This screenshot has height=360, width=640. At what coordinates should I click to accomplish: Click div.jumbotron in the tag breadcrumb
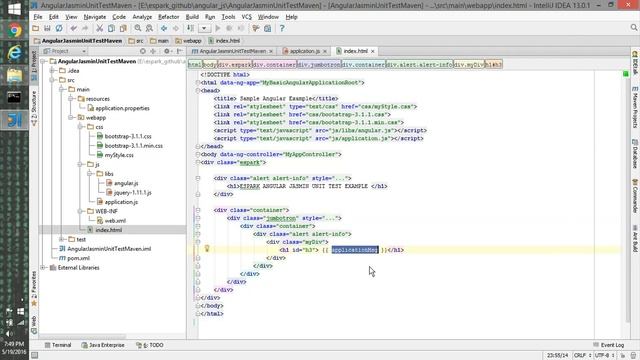click(x=319, y=64)
